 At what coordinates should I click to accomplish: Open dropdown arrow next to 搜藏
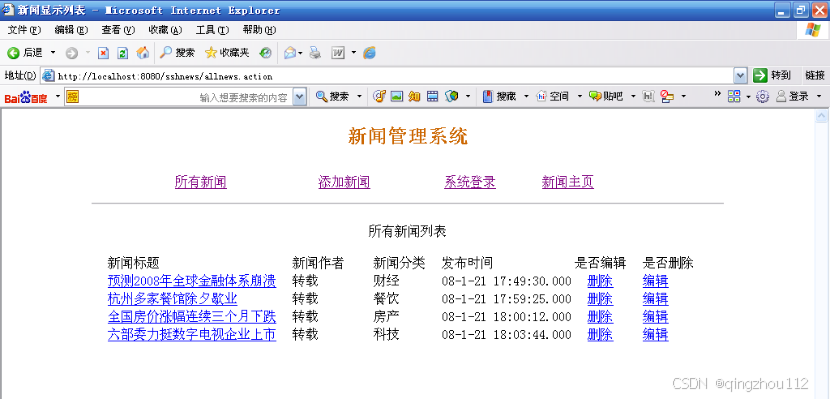526,96
